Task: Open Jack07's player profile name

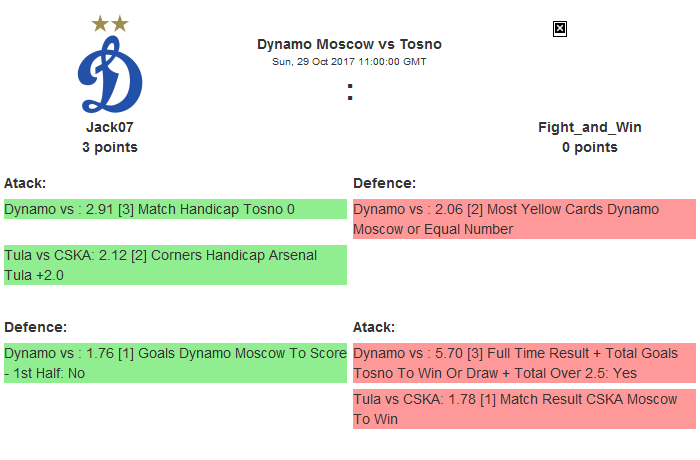Action: coord(110,127)
